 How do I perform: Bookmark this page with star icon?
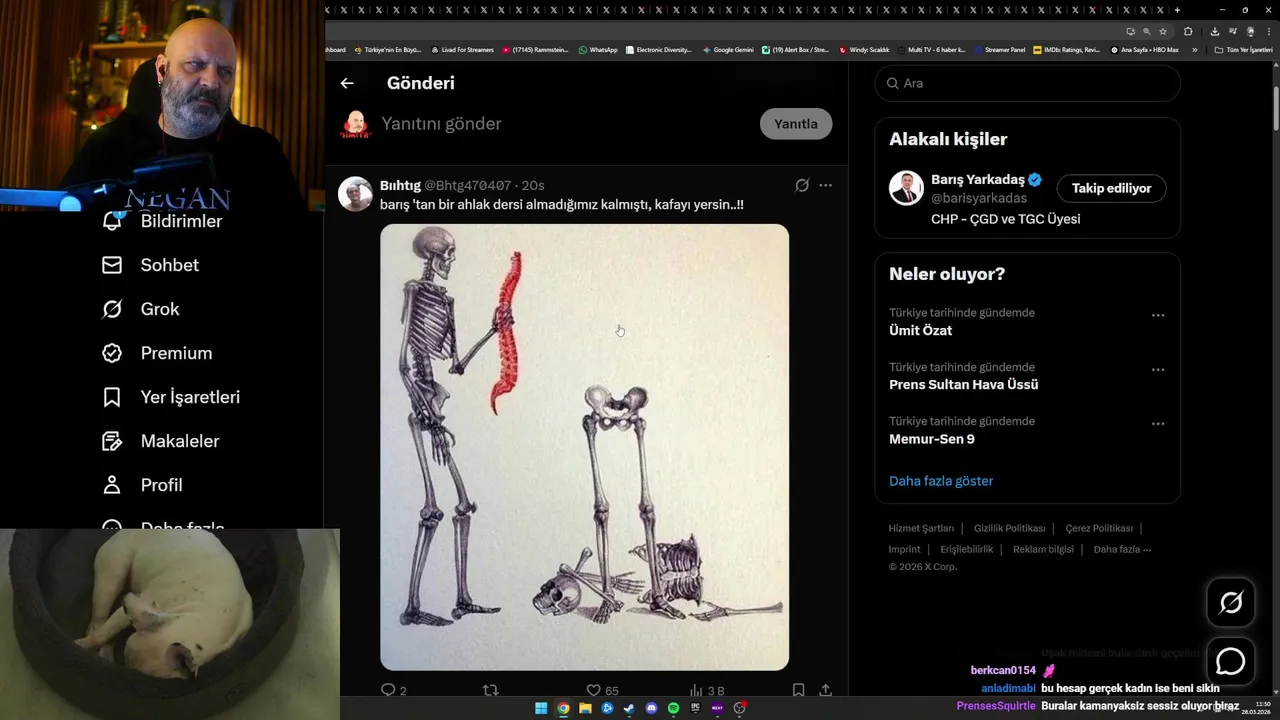coord(1162,31)
